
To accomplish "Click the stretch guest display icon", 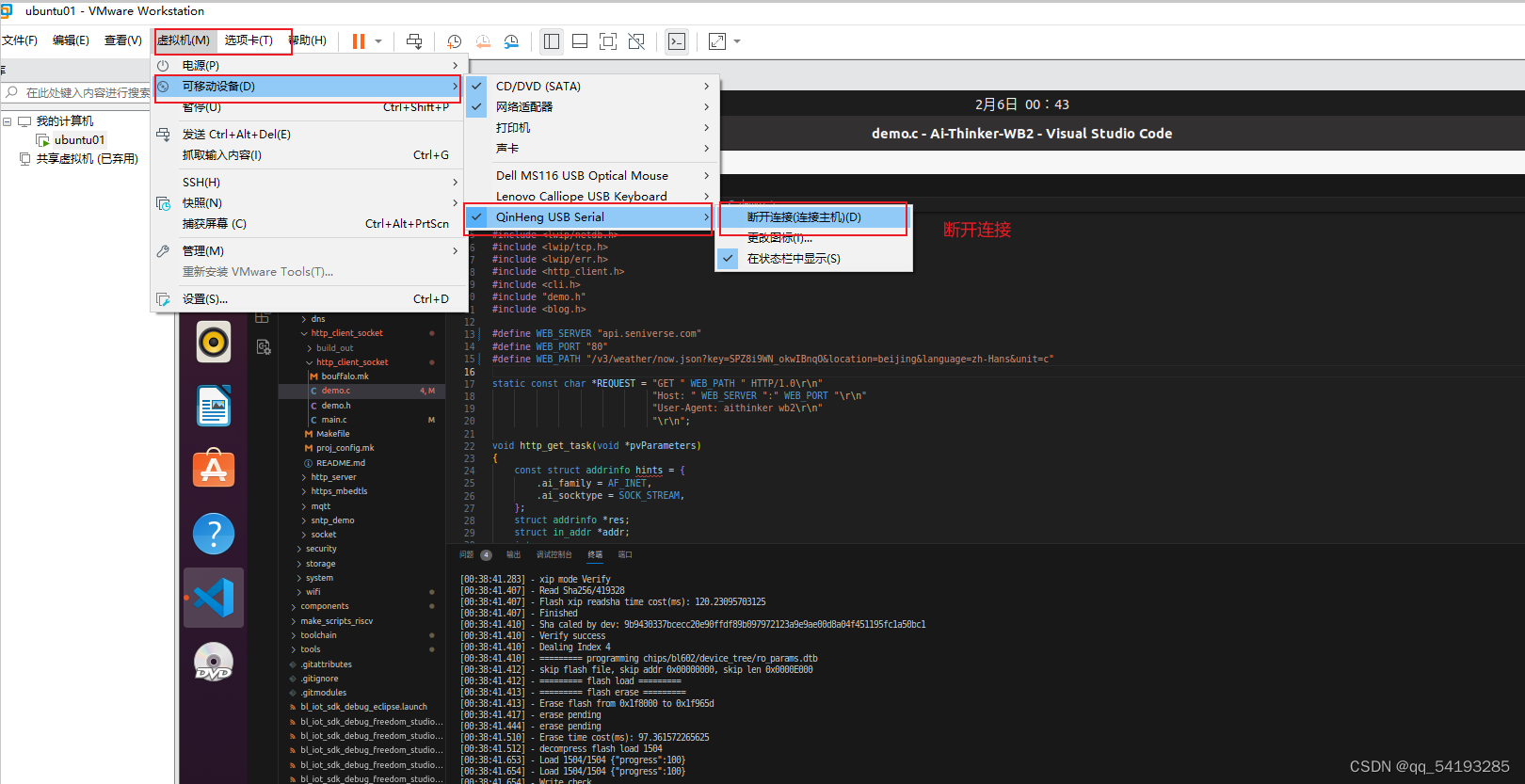I will (x=717, y=41).
